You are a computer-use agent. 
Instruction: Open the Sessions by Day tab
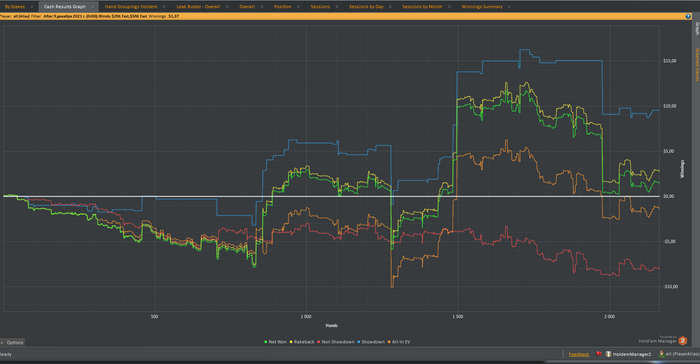tap(366, 7)
